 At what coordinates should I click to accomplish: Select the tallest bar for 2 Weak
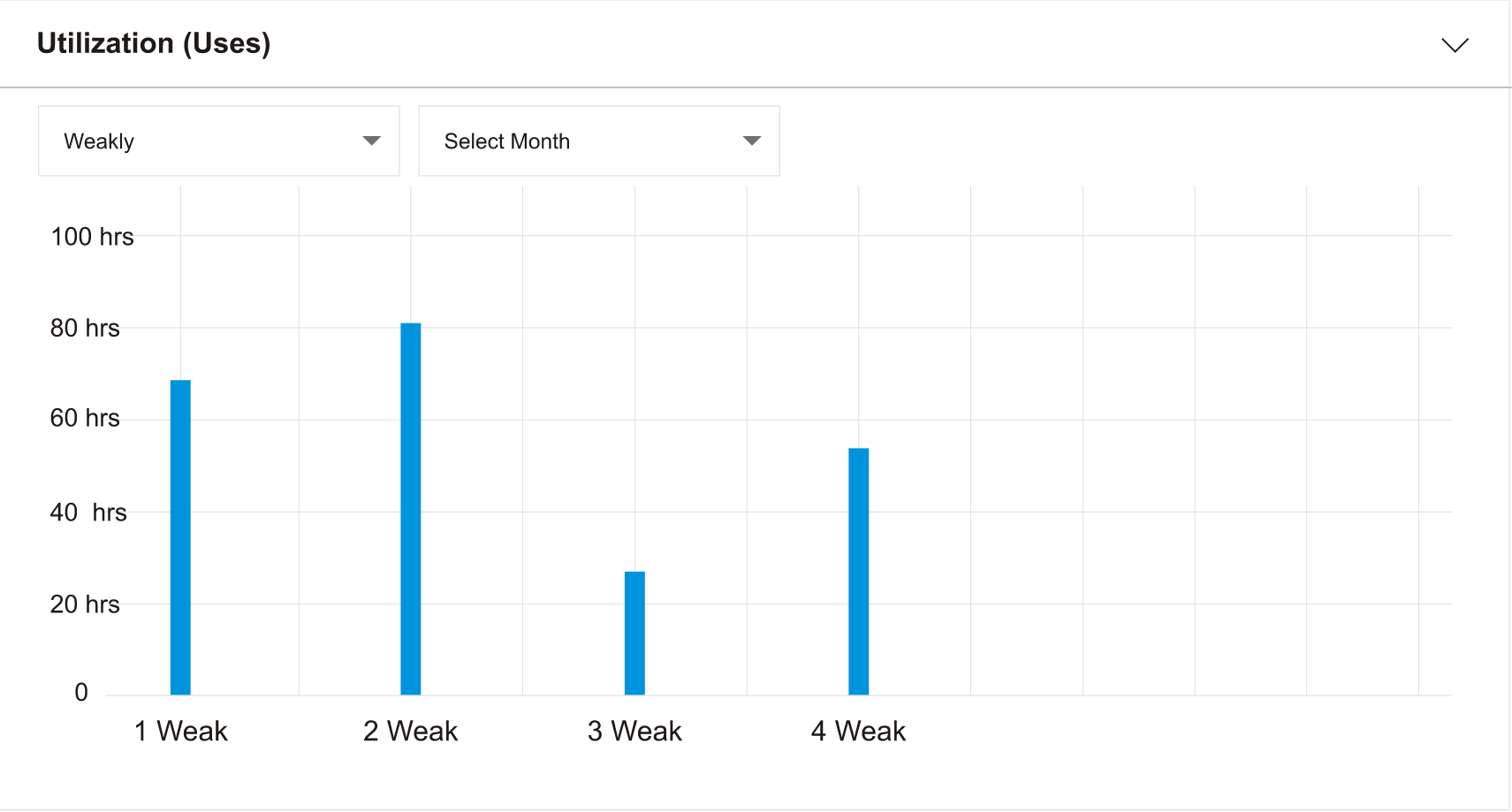(411, 509)
